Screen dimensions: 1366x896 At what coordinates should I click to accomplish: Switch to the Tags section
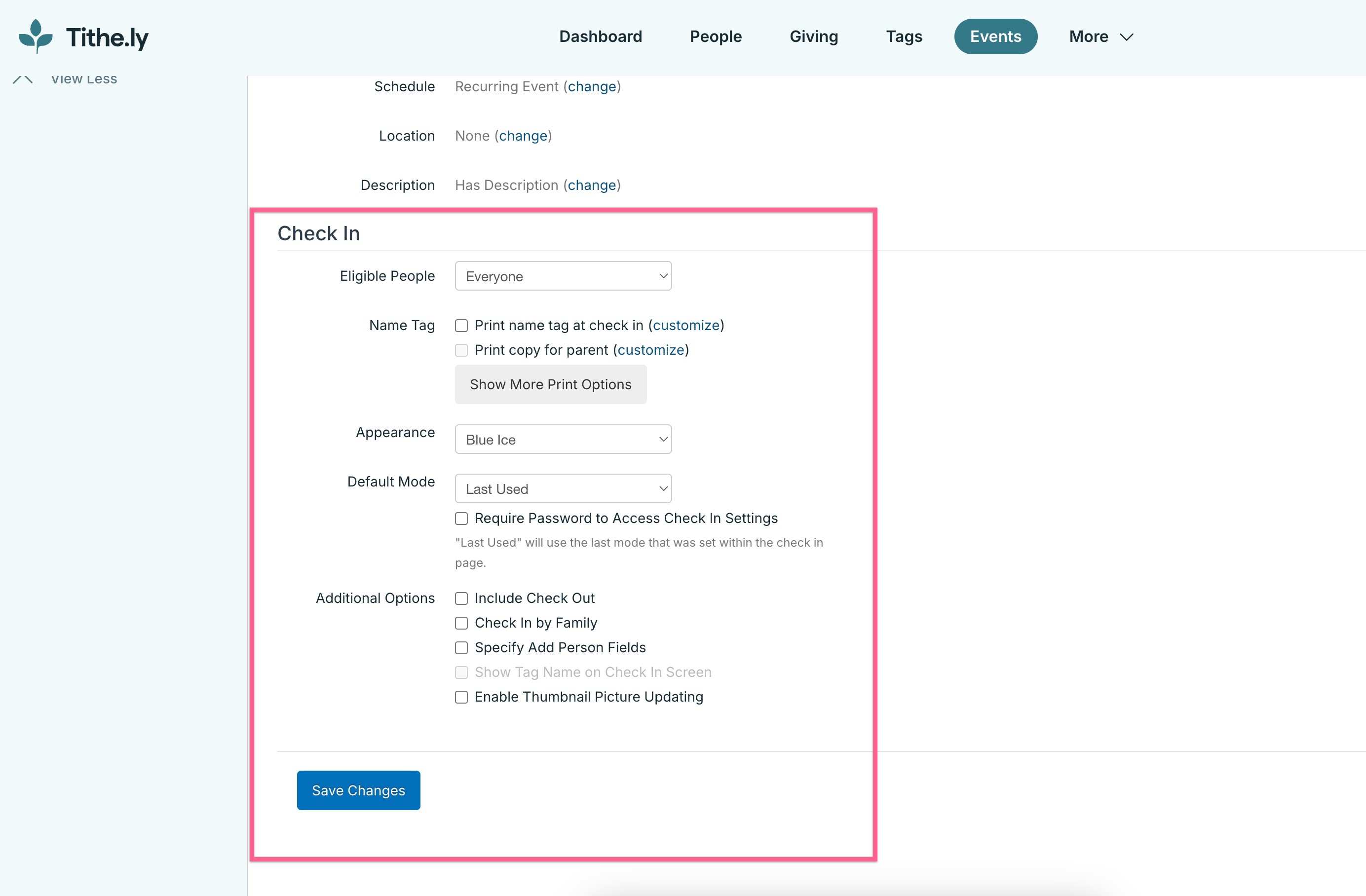pyautogui.click(x=904, y=36)
